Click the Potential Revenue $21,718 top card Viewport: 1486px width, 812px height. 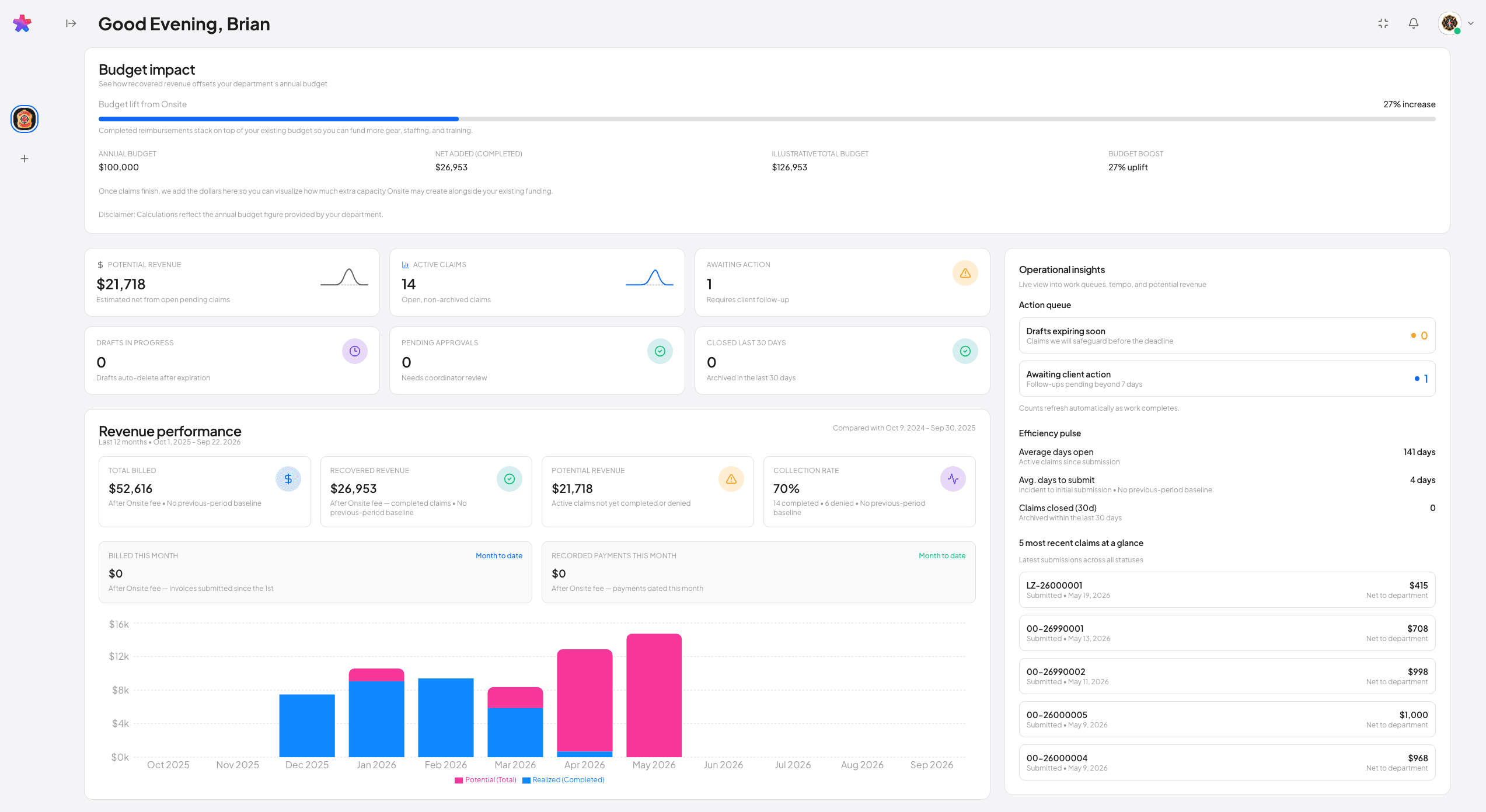coord(232,282)
